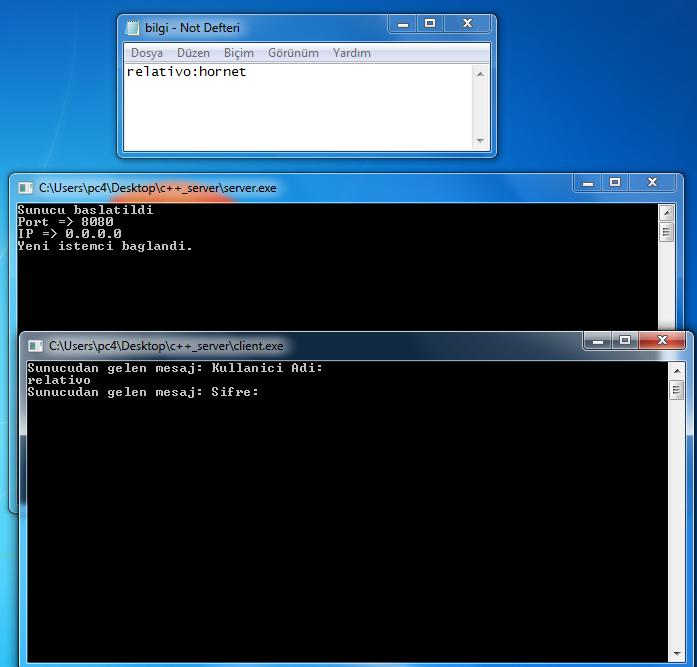This screenshot has width=697, height=667.
Task: Click Notepad scrollbar up arrow
Action: point(480,74)
